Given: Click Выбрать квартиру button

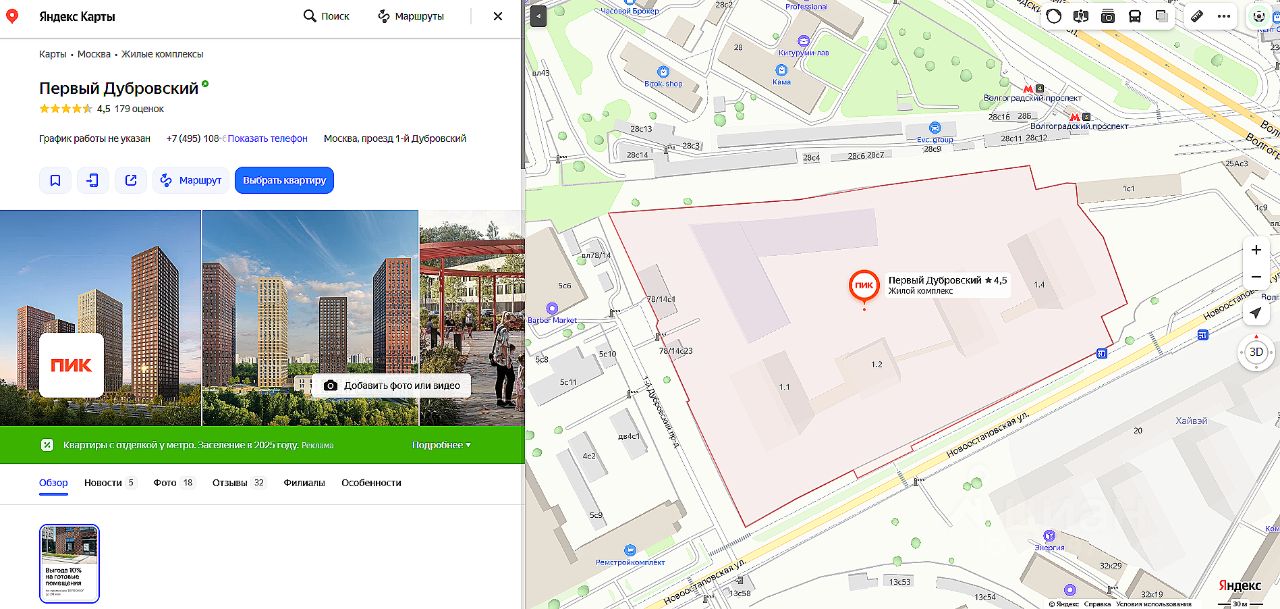Looking at the screenshot, I should pyautogui.click(x=284, y=181).
